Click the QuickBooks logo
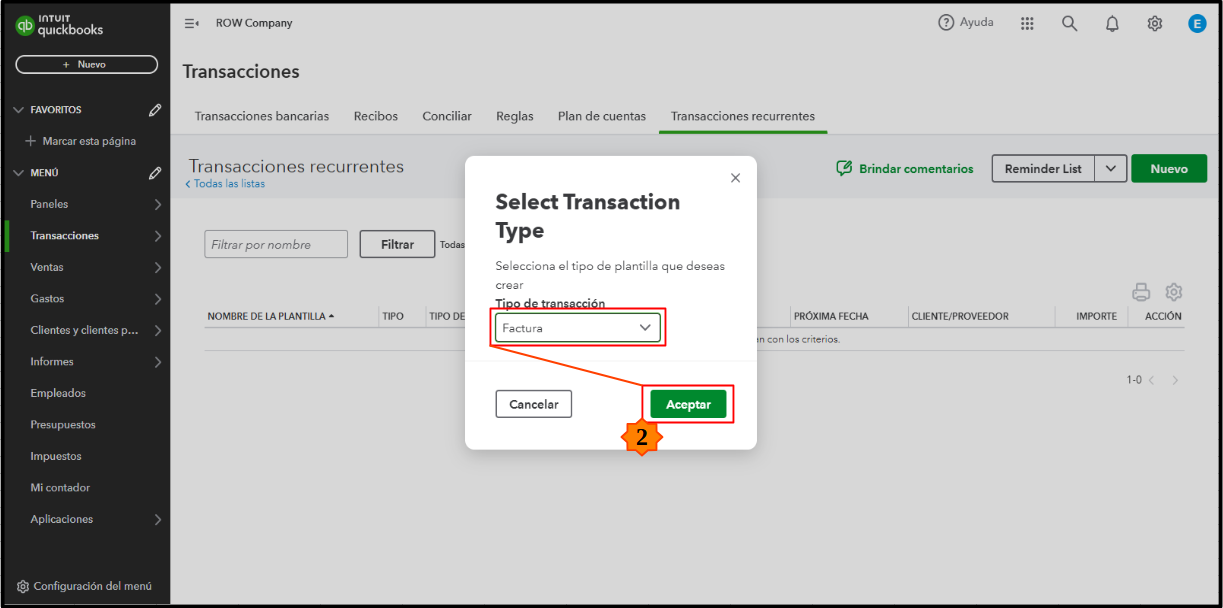The image size is (1223, 608). point(59,24)
